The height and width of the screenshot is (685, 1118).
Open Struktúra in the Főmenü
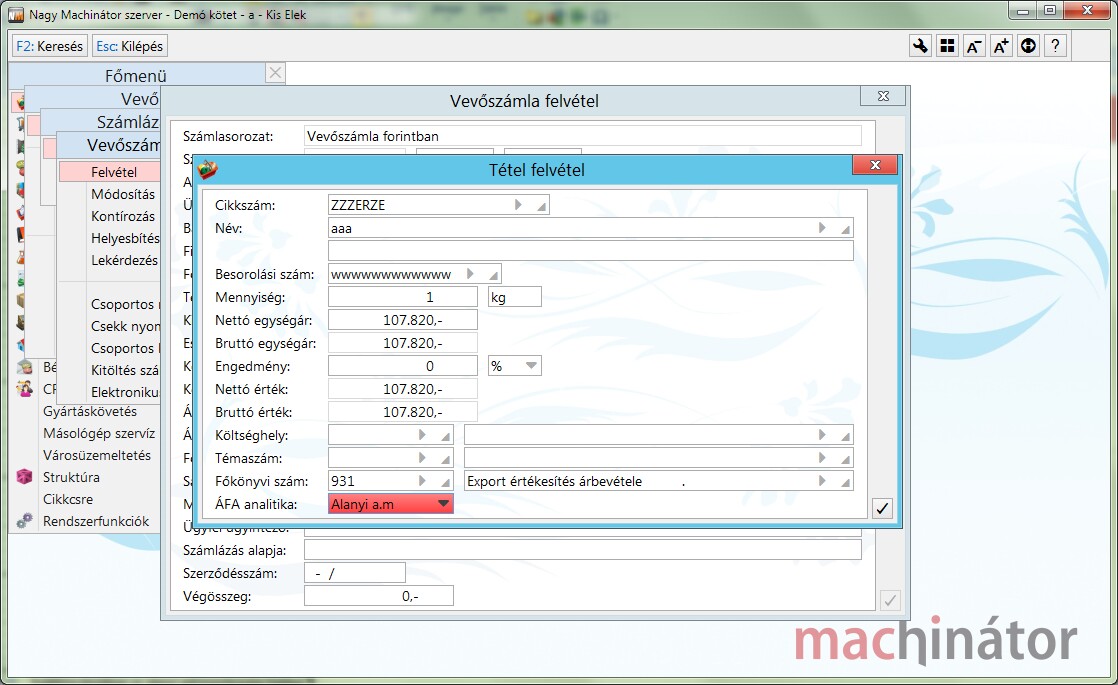(71, 478)
